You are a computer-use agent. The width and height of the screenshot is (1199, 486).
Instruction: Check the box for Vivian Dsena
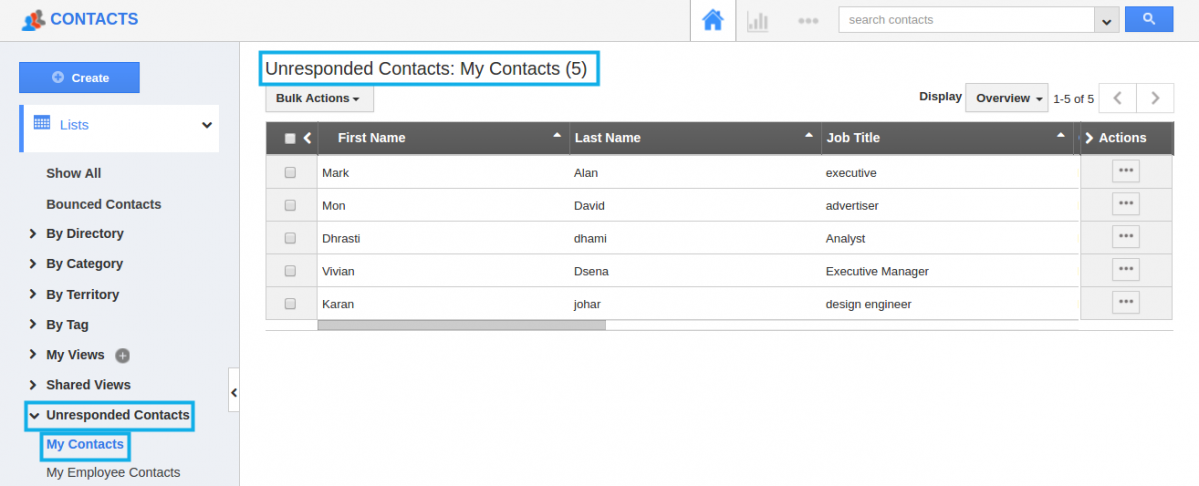click(290, 271)
